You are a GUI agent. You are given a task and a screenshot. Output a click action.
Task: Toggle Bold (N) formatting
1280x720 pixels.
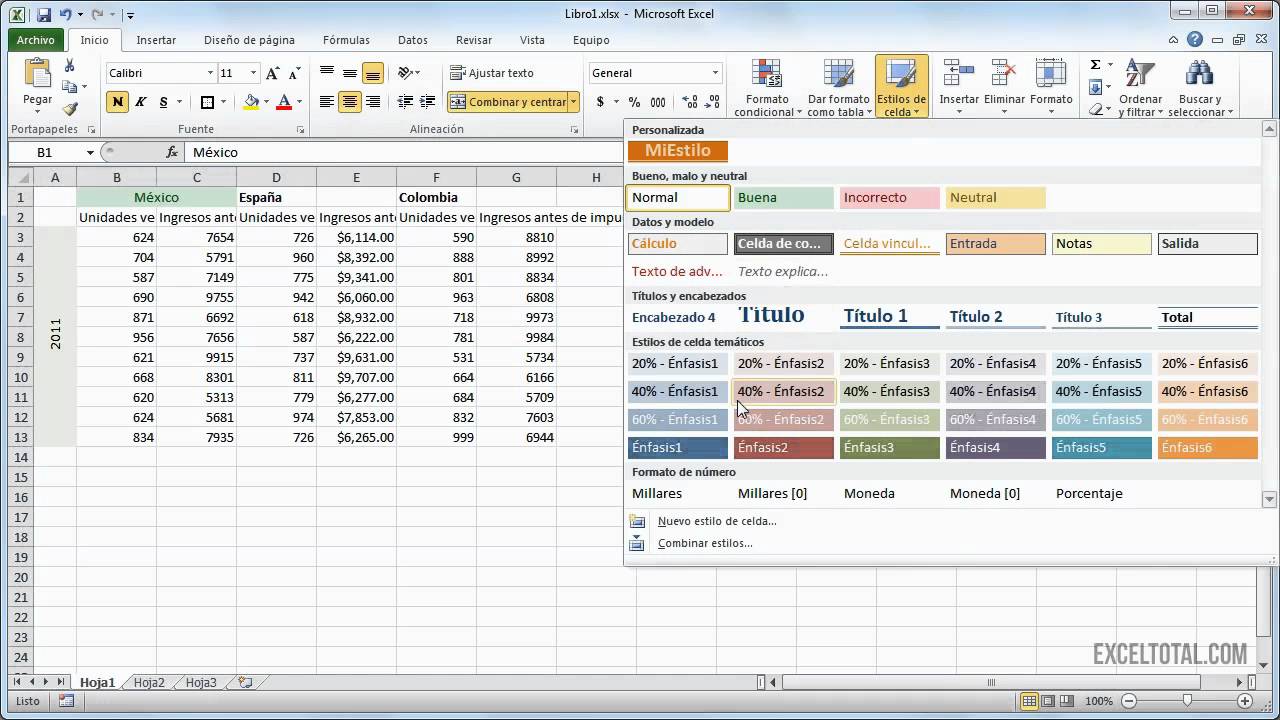tap(118, 102)
